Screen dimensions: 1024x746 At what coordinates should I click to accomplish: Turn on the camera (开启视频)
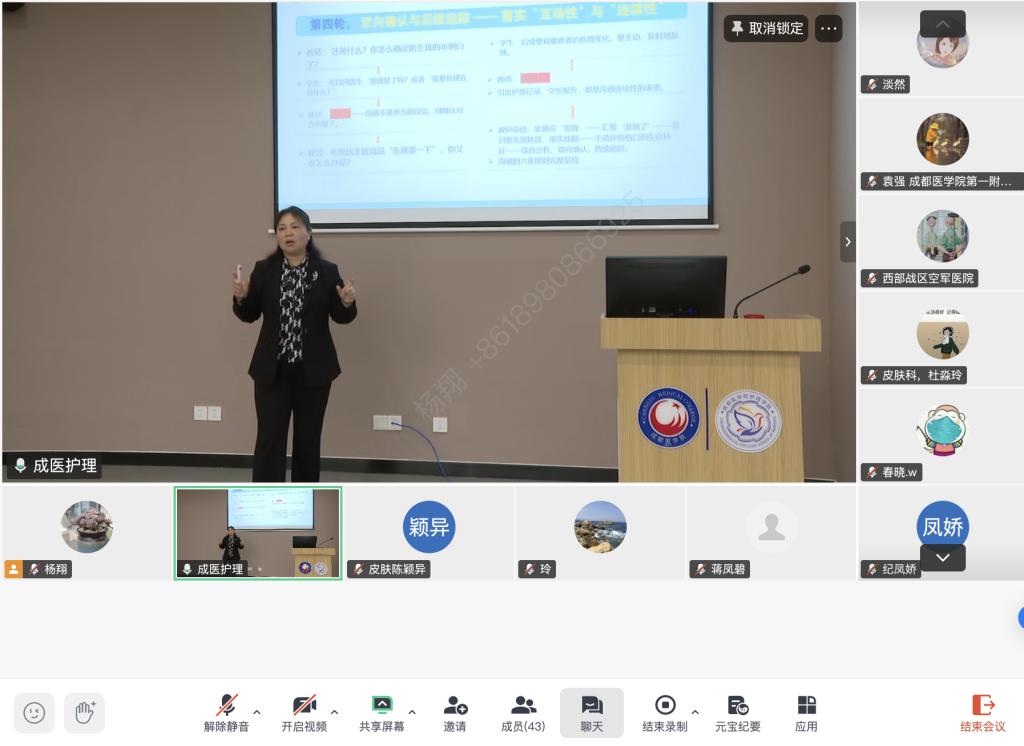[304, 712]
